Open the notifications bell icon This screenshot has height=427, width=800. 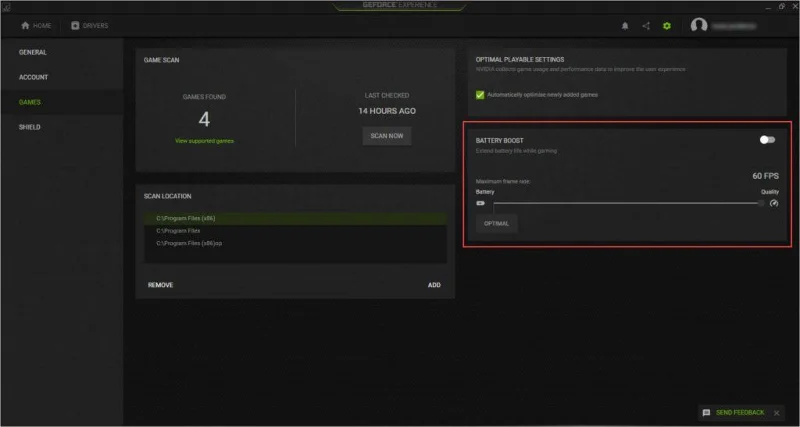[624, 26]
